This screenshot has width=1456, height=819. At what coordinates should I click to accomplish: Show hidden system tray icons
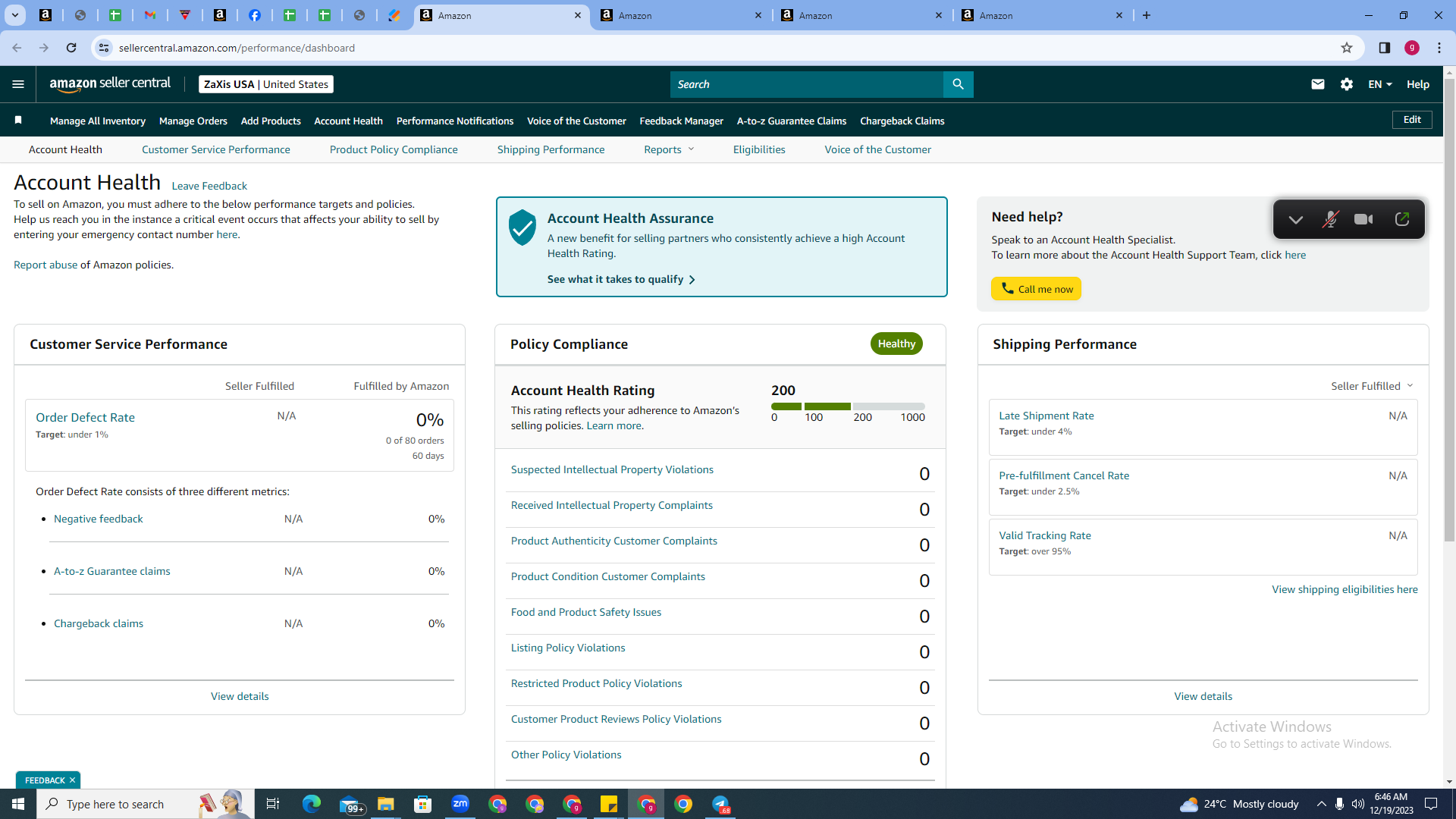1321,804
